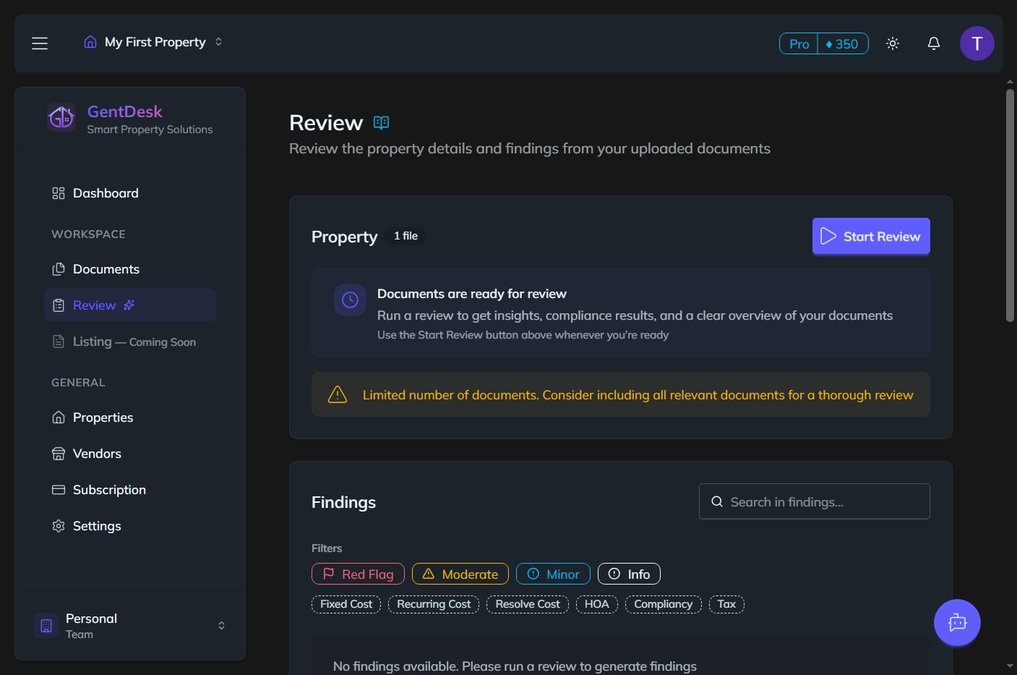Click the clock icon in the ready banner
Viewport: 1017px width, 675px height.
[x=349, y=299]
